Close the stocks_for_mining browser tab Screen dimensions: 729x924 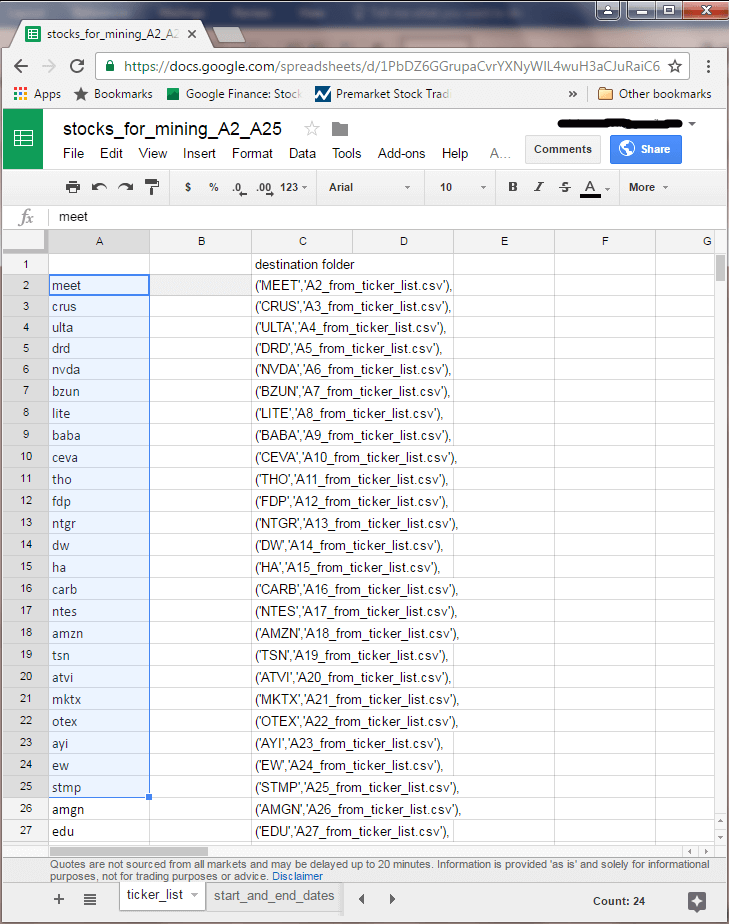tap(192, 34)
